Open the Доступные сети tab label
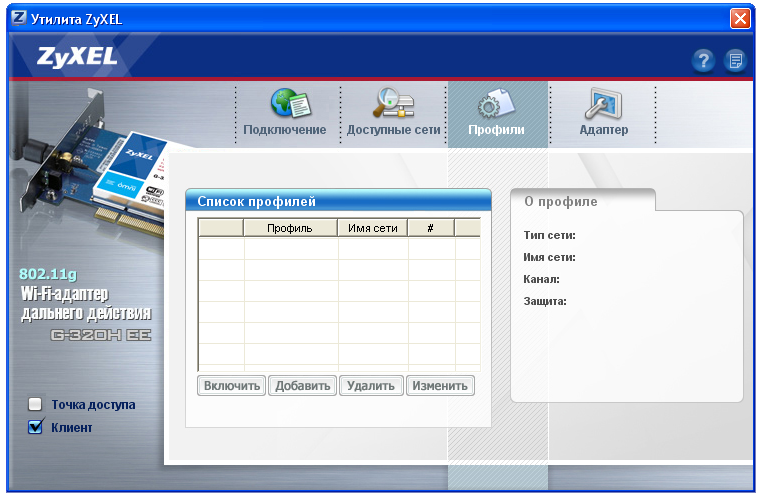 [x=393, y=130]
